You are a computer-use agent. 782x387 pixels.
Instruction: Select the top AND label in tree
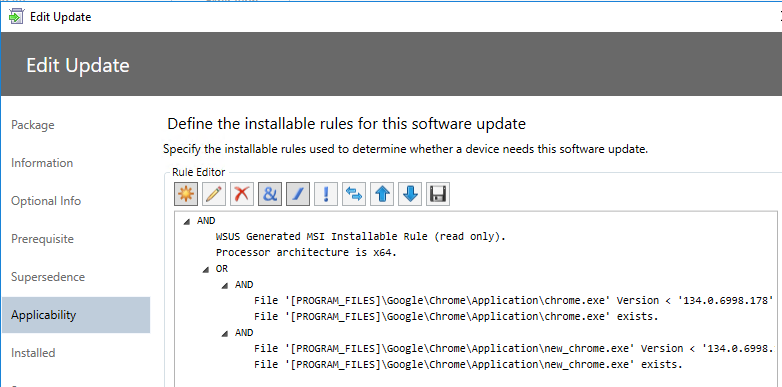pyautogui.click(x=206, y=220)
